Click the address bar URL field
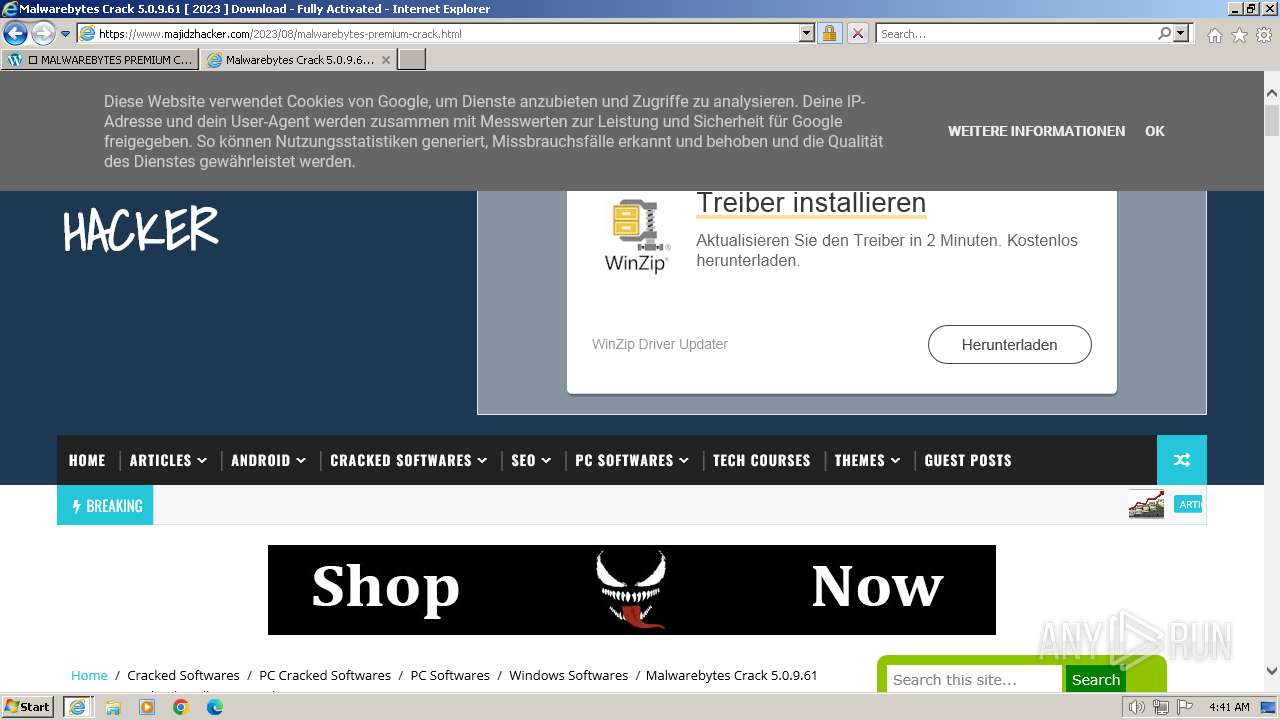Image resolution: width=1280 pixels, height=720 pixels. [x=438, y=34]
